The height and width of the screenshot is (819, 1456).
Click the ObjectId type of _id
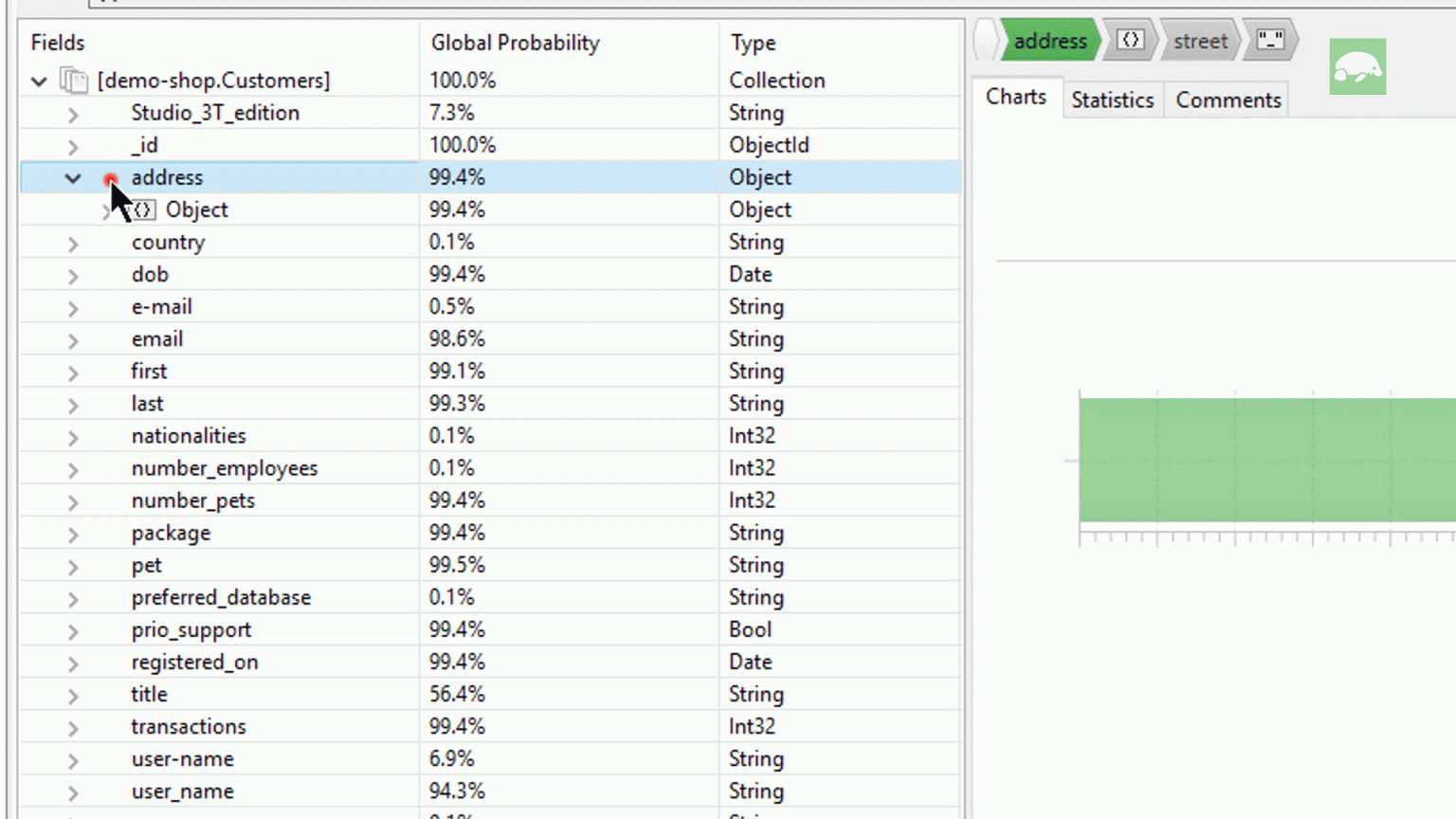pyautogui.click(x=769, y=145)
